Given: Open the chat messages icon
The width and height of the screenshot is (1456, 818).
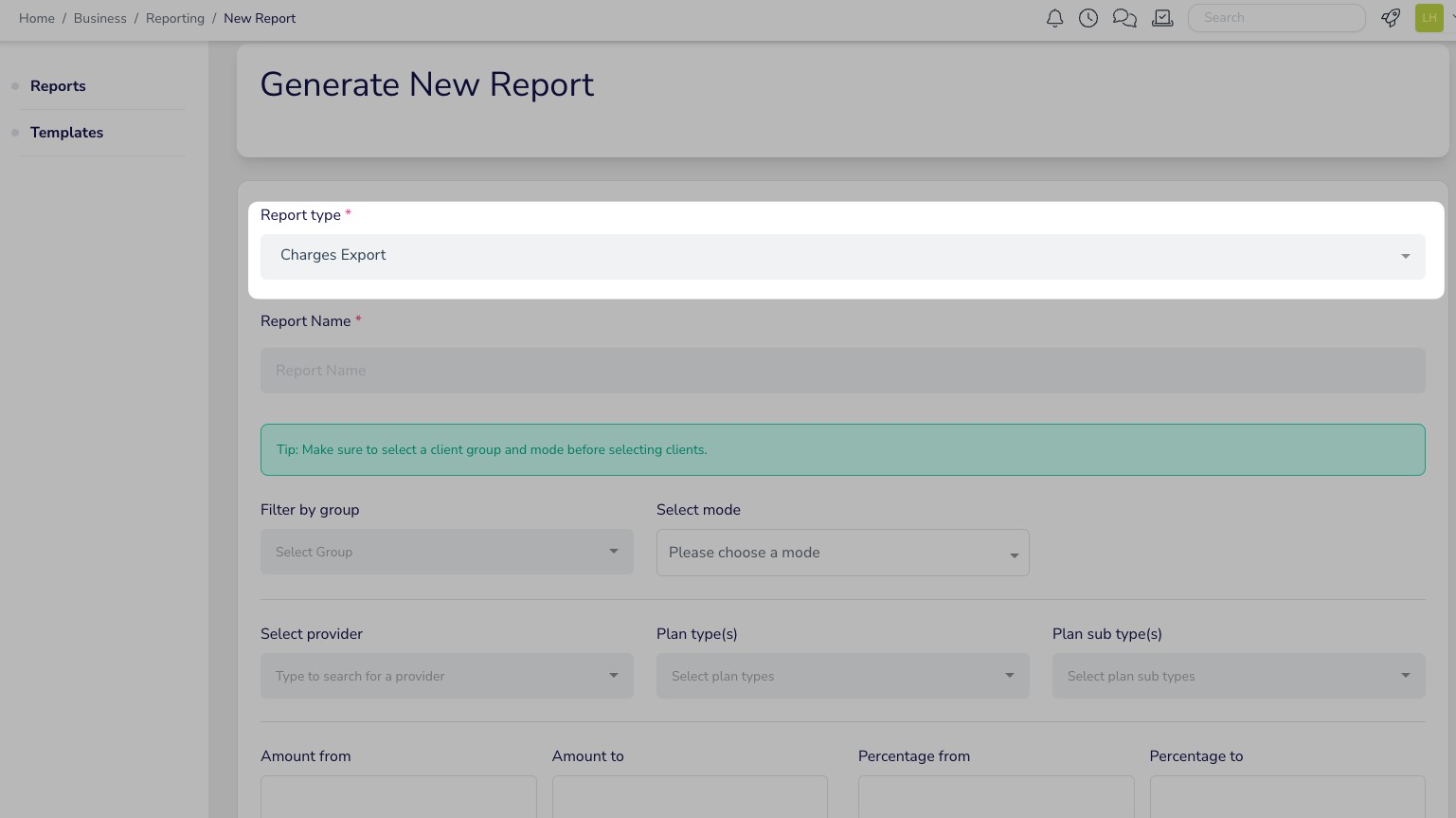Looking at the screenshot, I should coord(1124,18).
